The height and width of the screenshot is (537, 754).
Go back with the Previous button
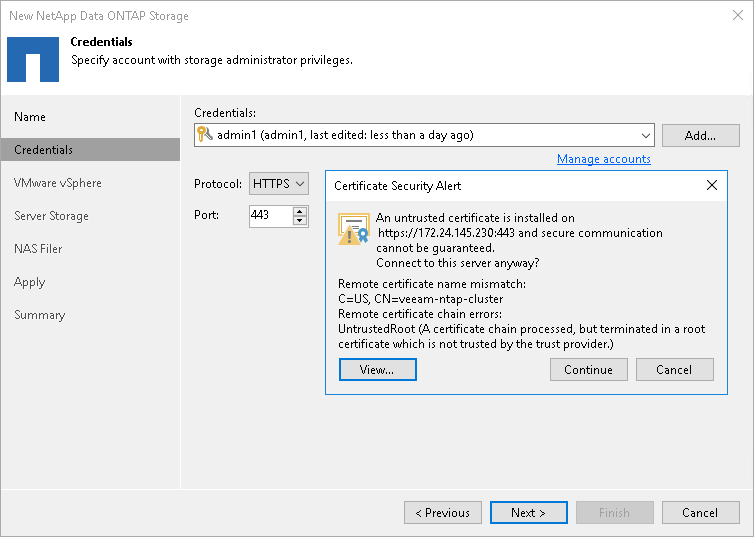(x=442, y=513)
